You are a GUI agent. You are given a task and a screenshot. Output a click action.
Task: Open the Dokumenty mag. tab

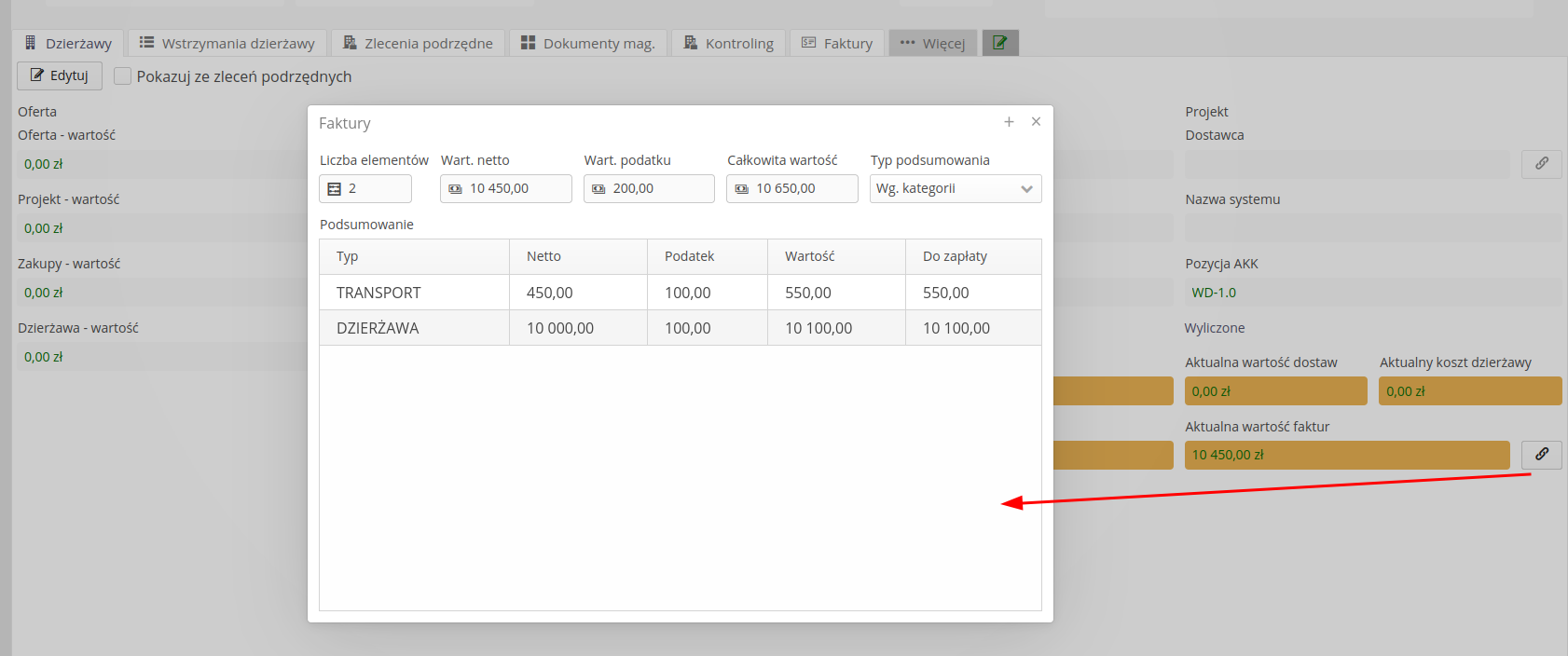tap(587, 43)
